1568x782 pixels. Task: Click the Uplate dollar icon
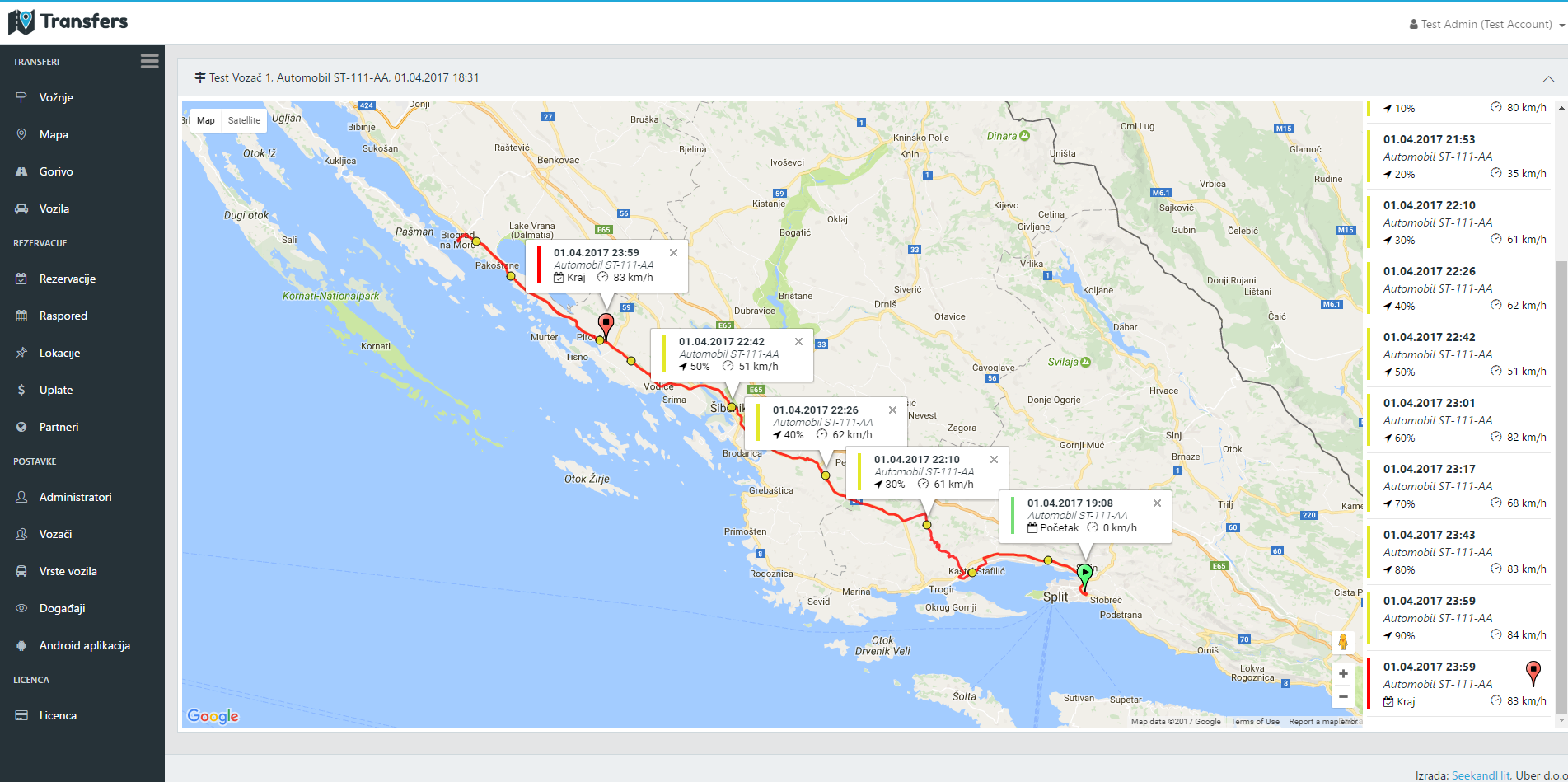pos(21,390)
